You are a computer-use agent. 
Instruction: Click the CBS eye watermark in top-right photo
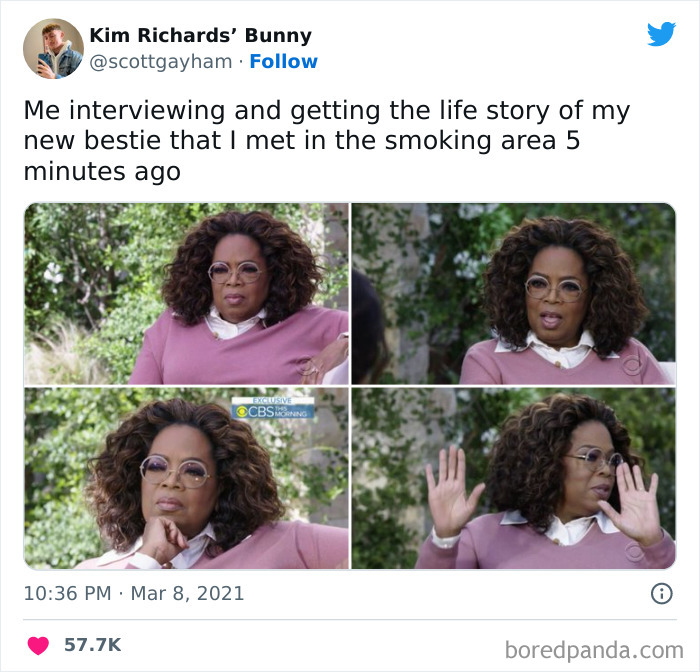click(633, 366)
